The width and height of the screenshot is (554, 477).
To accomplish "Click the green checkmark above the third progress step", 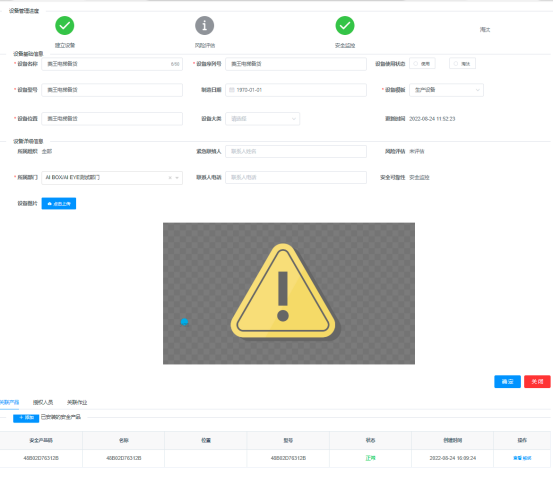I will pos(345,25).
